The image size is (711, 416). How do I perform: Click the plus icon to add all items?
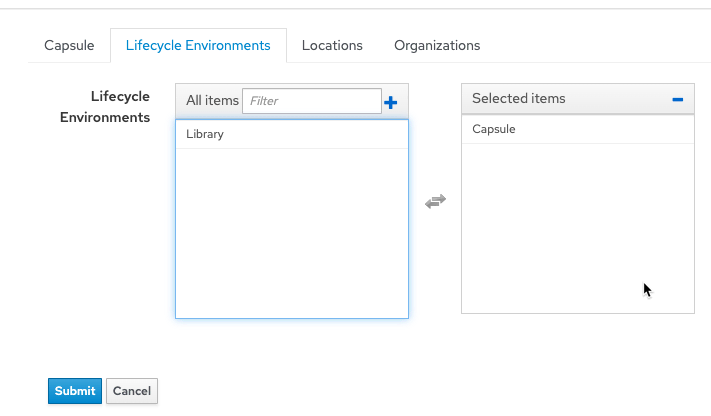pyautogui.click(x=391, y=102)
